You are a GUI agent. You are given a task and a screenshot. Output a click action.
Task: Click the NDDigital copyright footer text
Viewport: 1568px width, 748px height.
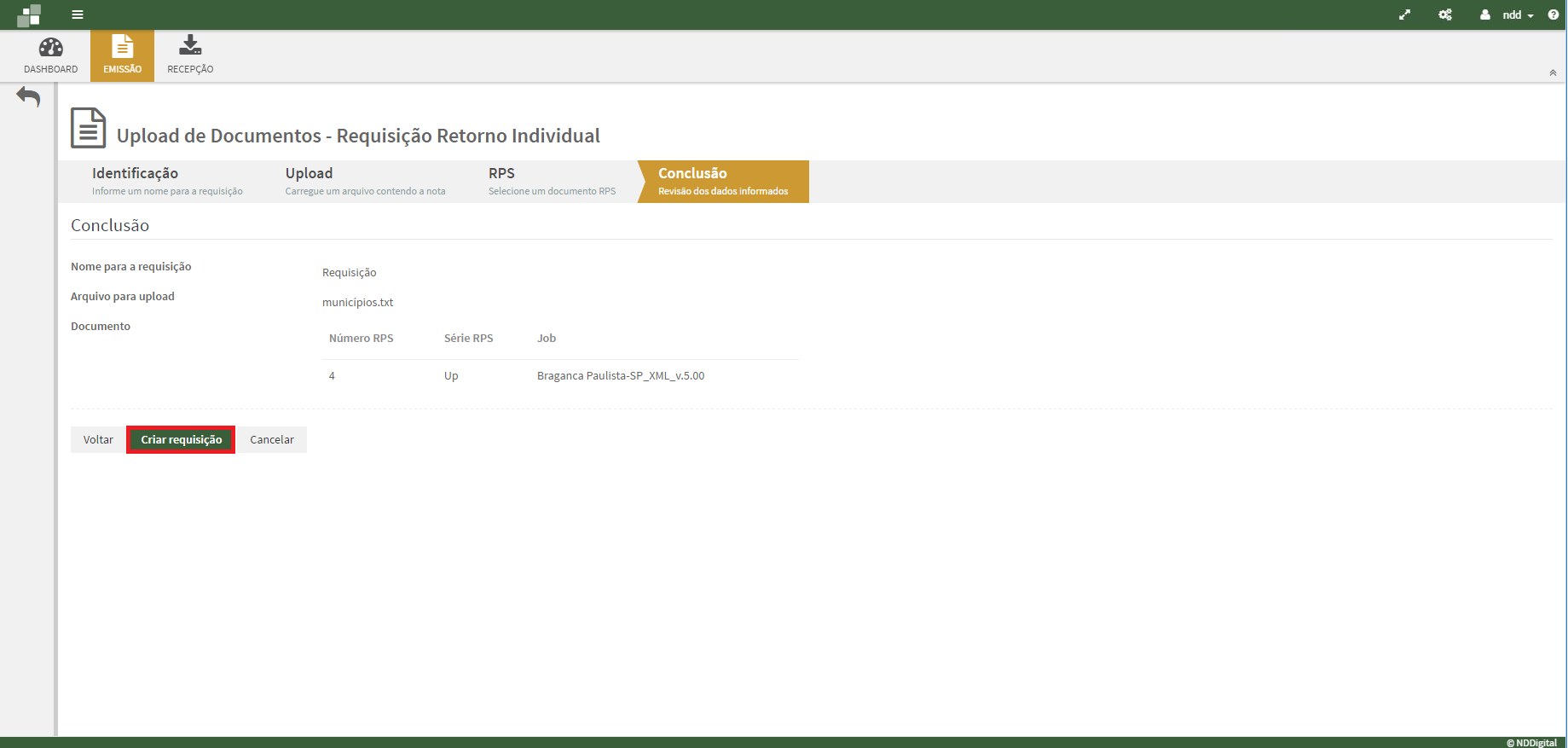point(1531,742)
